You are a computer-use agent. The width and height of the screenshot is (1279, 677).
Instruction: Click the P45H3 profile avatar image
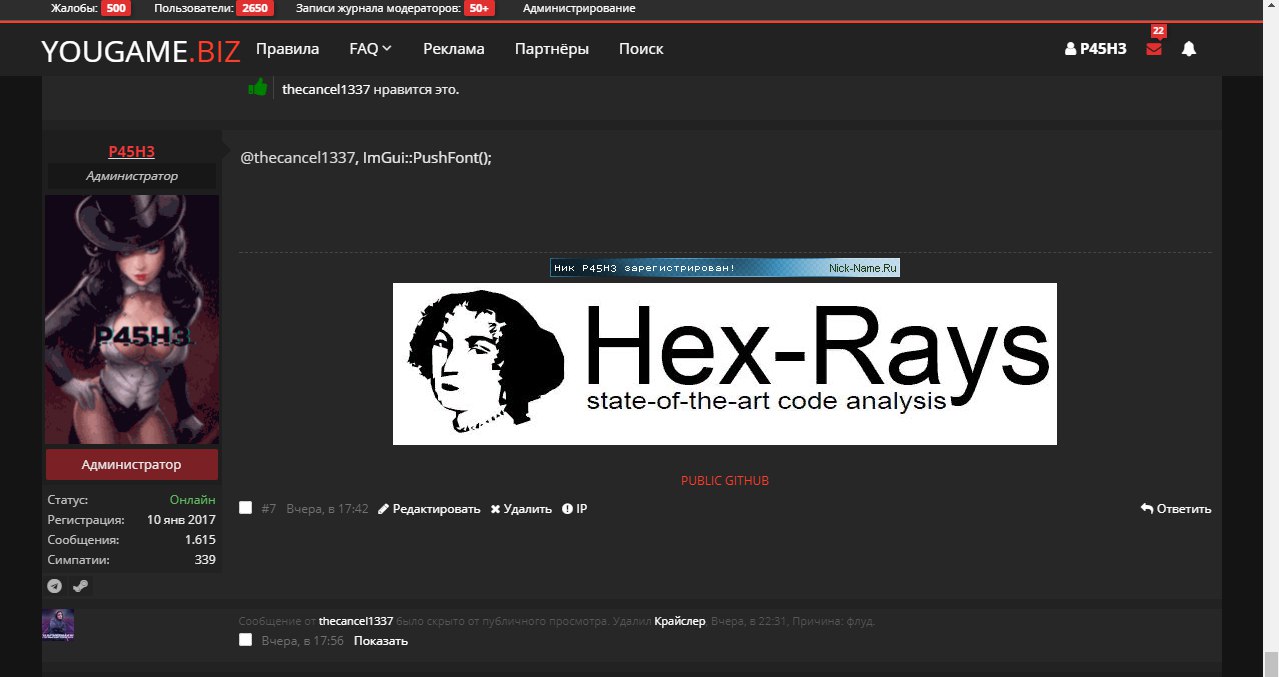(x=132, y=319)
